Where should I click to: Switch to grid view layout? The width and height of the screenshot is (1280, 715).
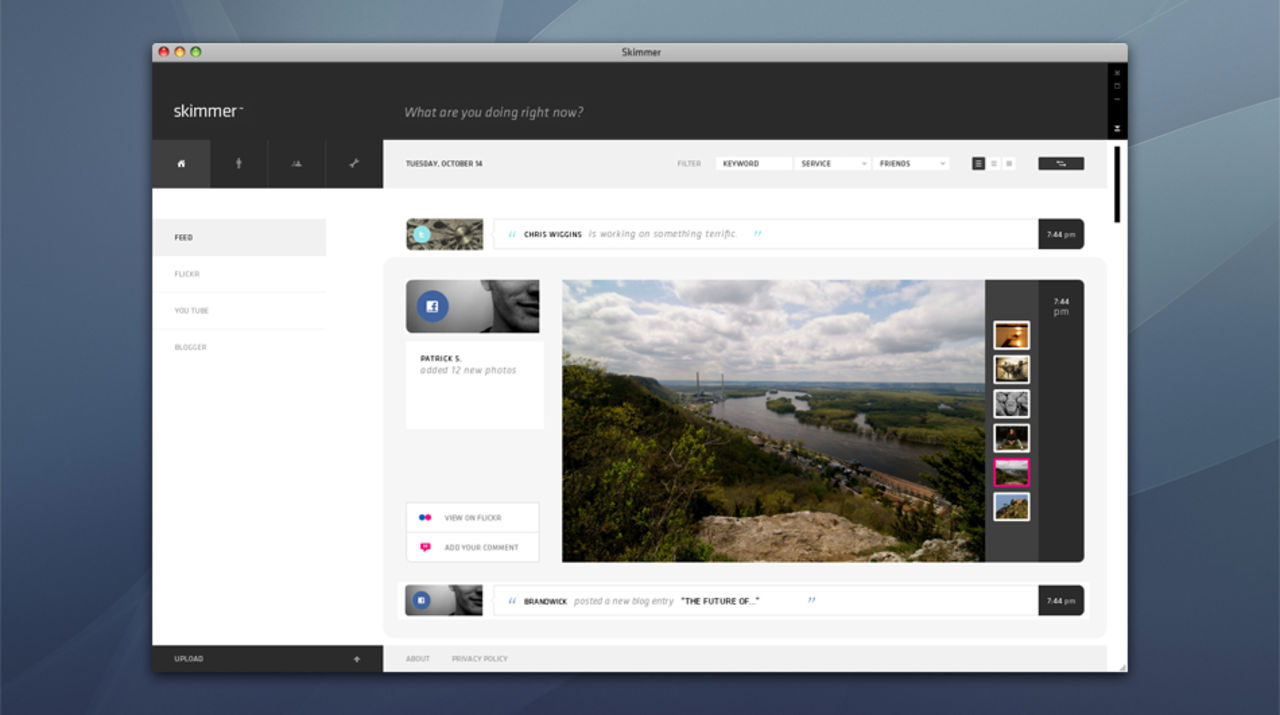1009,164
